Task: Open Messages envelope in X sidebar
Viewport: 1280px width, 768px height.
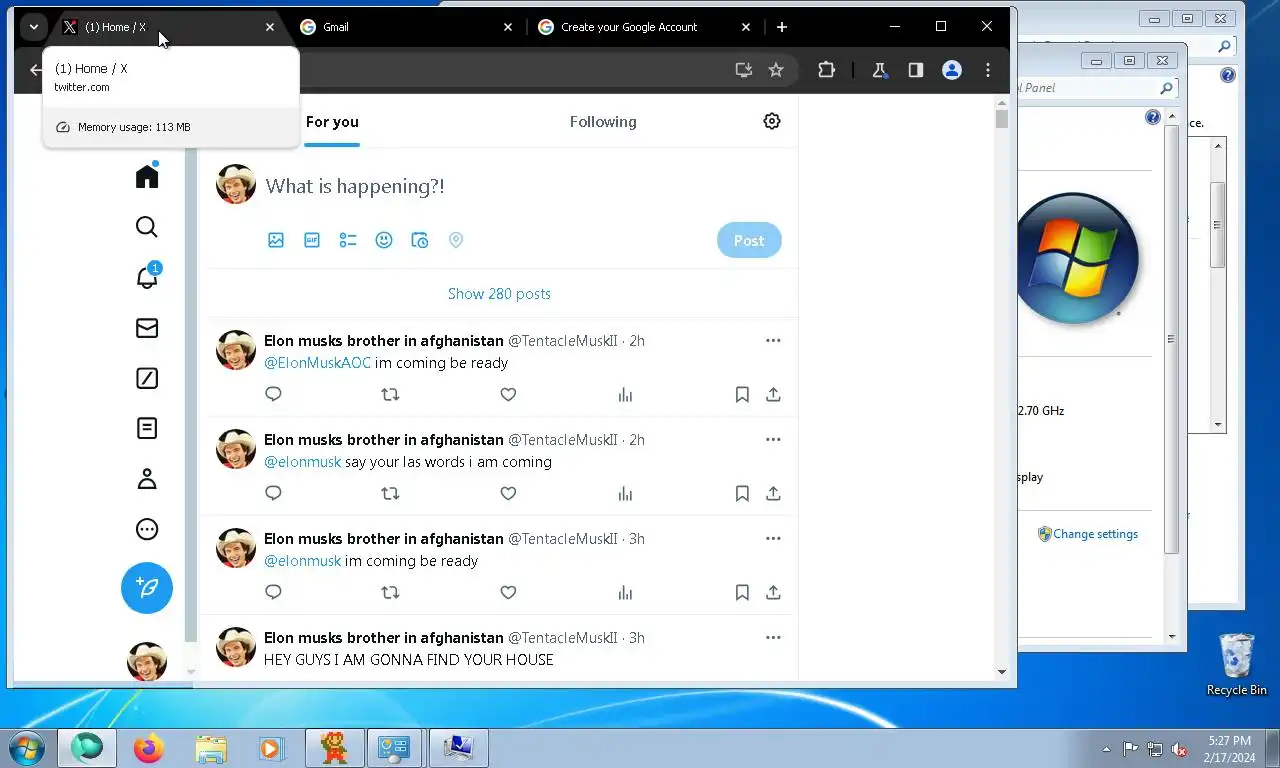Action: 147,328
